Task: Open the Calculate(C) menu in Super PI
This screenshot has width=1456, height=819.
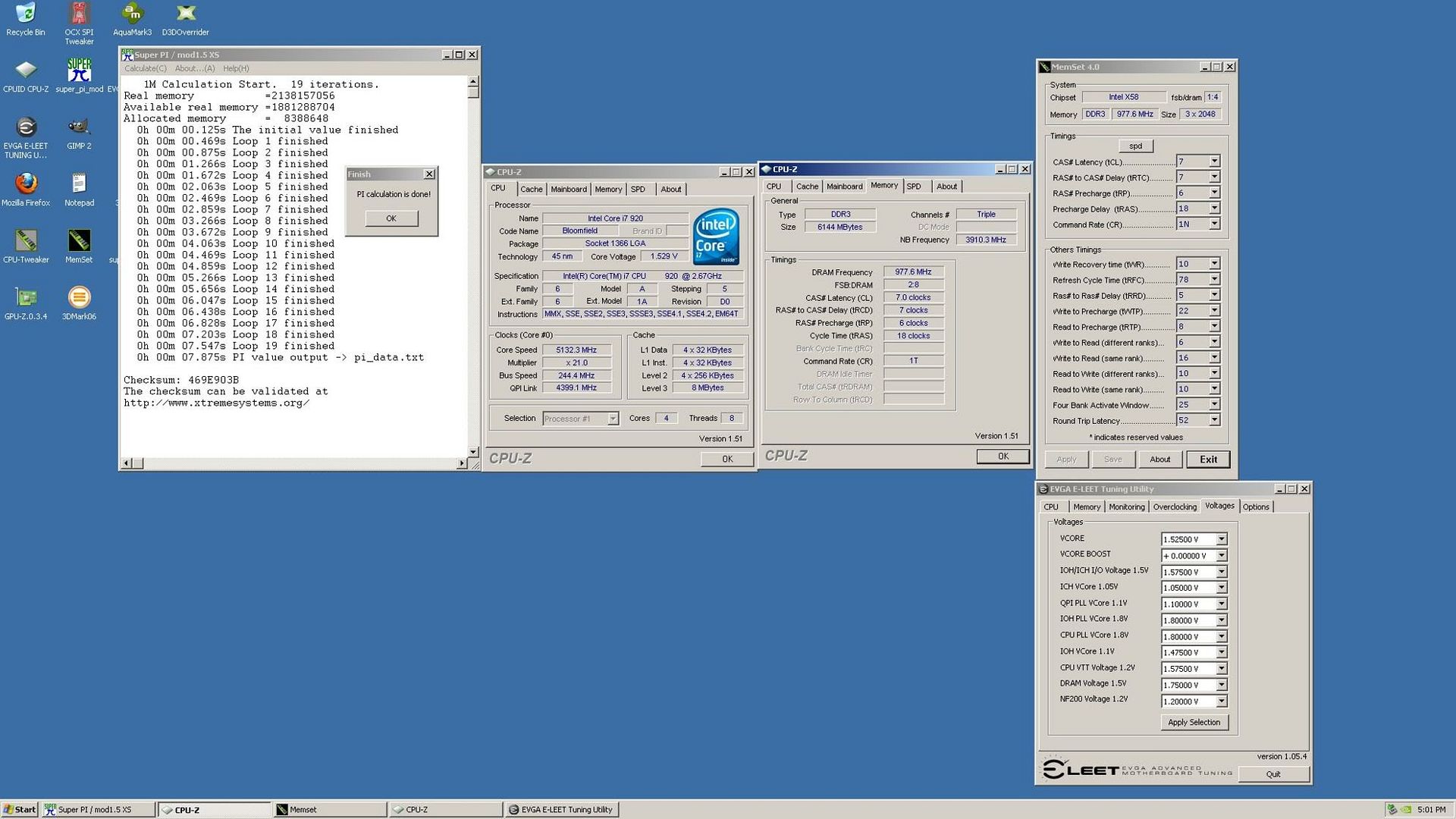Action: 145,68
